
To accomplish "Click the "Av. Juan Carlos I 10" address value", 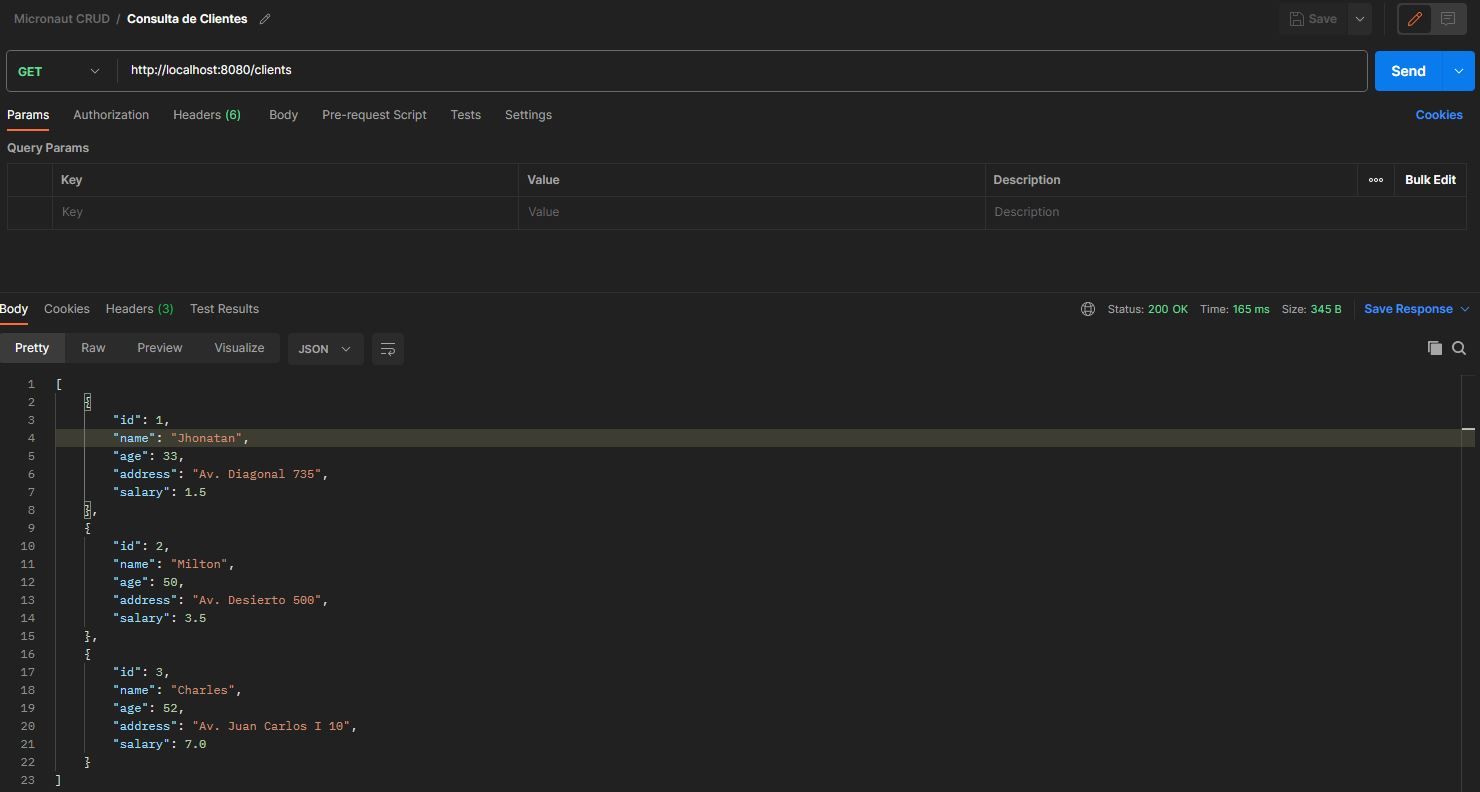I will click(272, 726).
